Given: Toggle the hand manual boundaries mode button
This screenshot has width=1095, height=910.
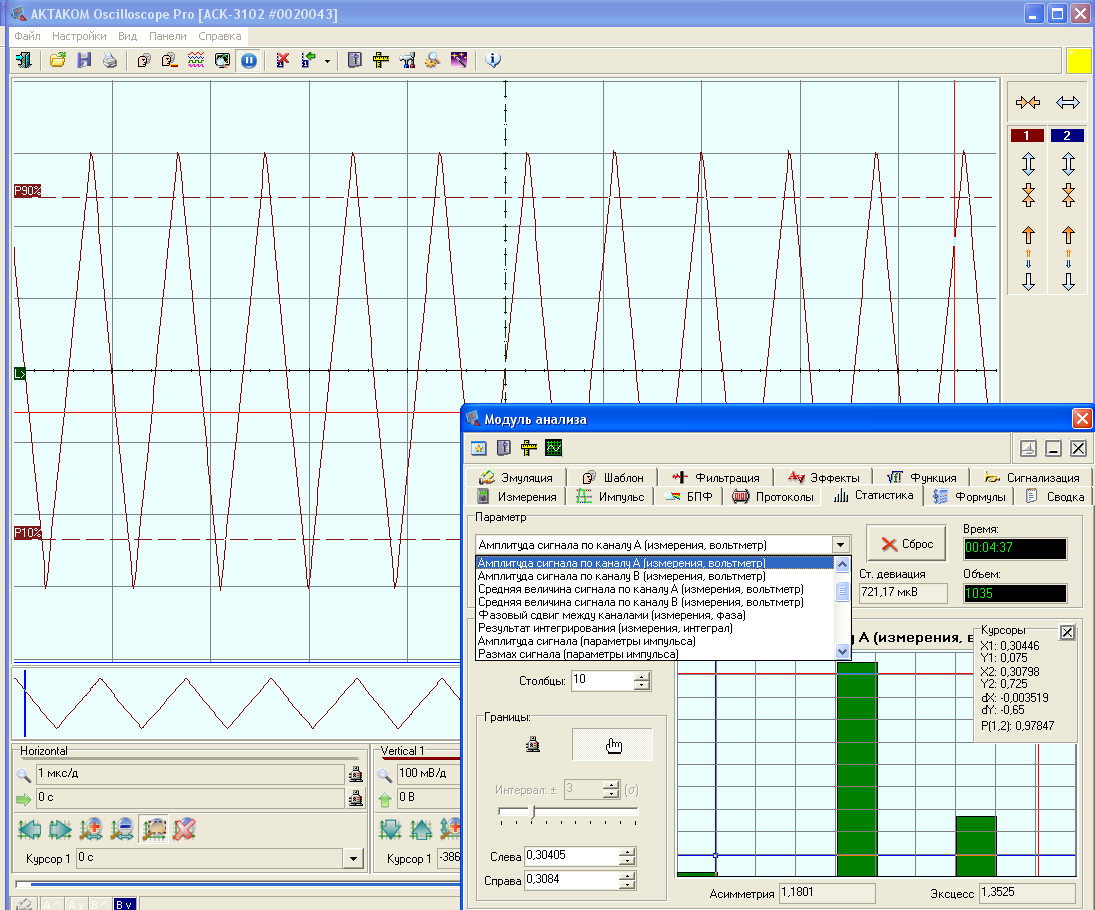Looking at the screenshot, I should tap(612, 745).
